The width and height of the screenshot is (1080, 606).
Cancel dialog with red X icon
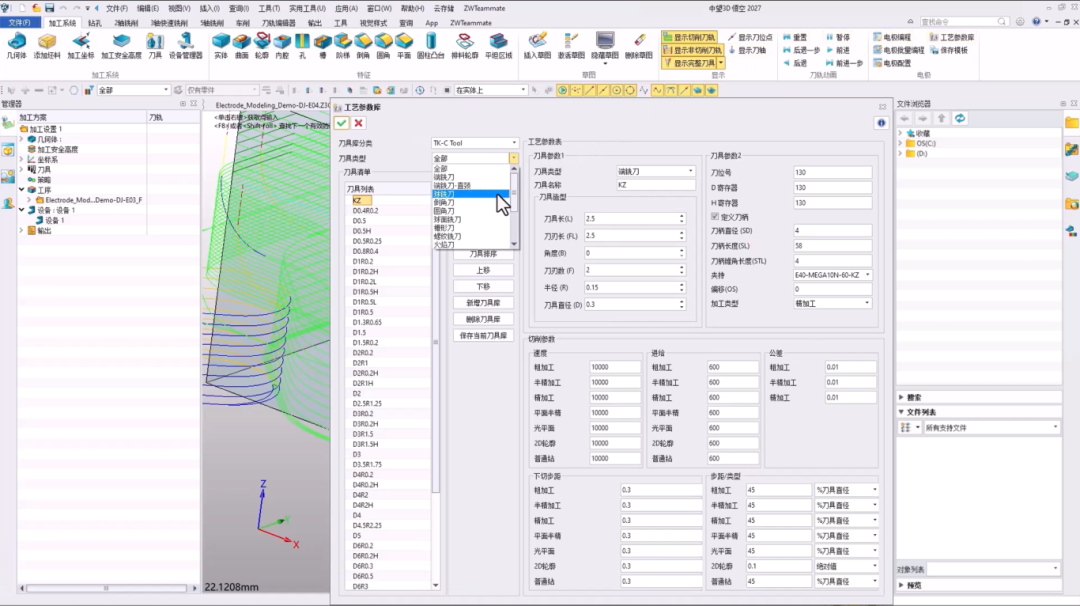[358, 123]
